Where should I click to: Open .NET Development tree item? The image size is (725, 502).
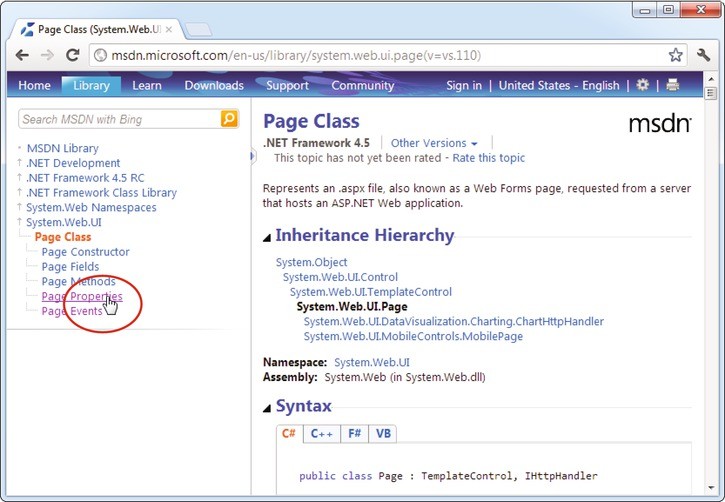pos(73,163)
